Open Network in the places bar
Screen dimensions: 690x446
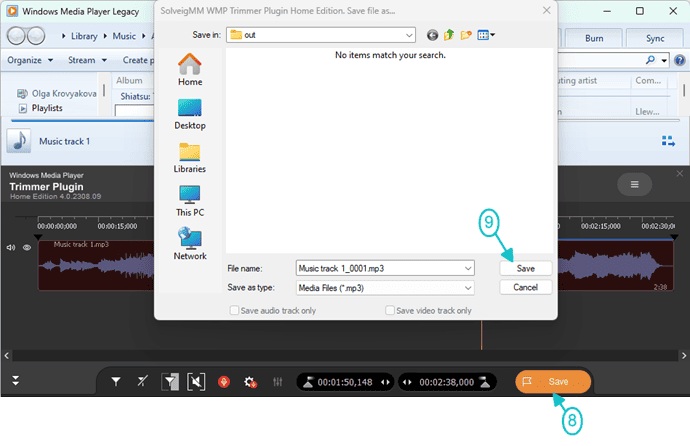click(190, 244)
